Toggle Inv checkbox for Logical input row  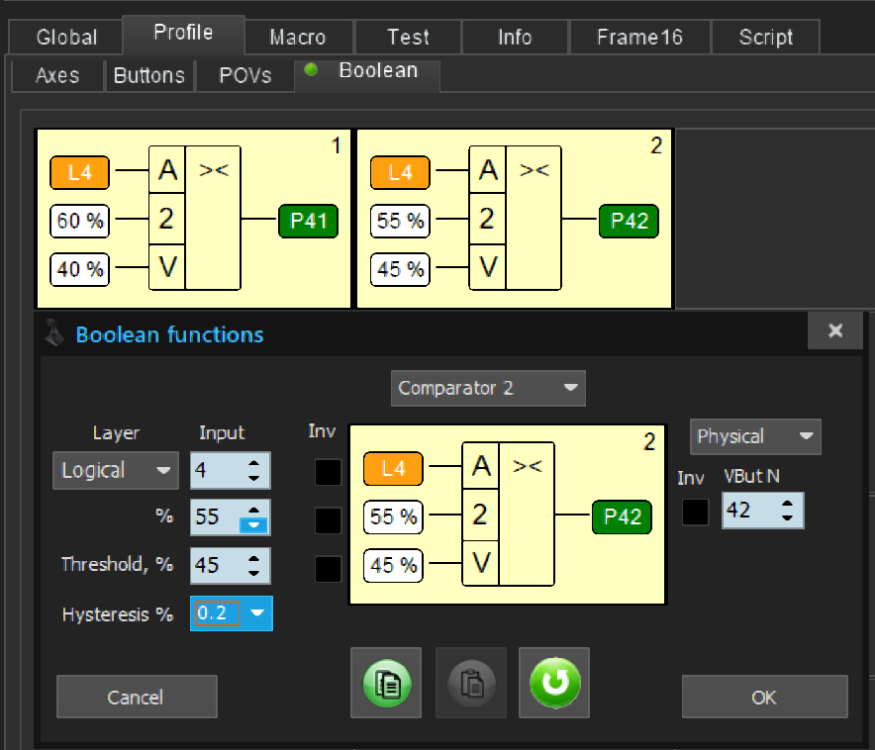click(328, 472)
